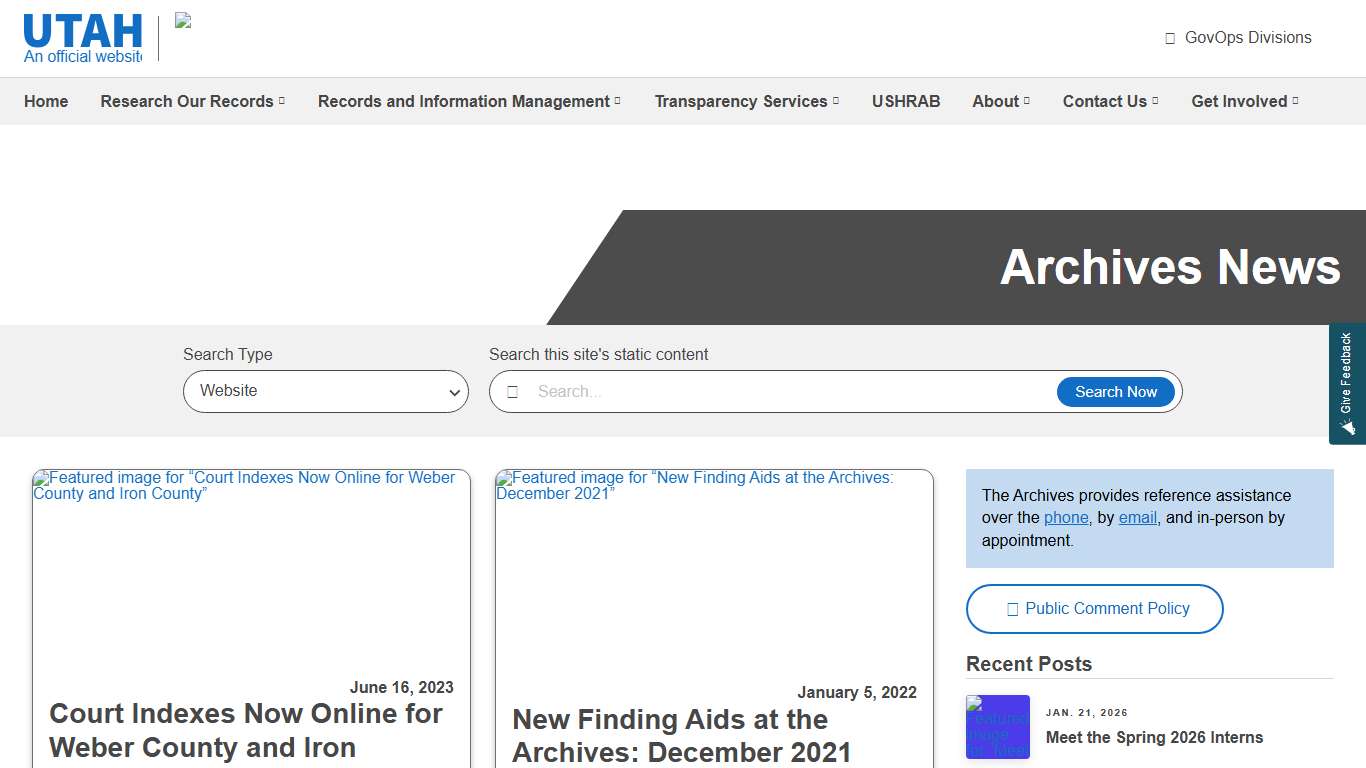Click the Public Comment Policy document icon
Viewport: 1366px width, 768px height.
[1011, 608]
